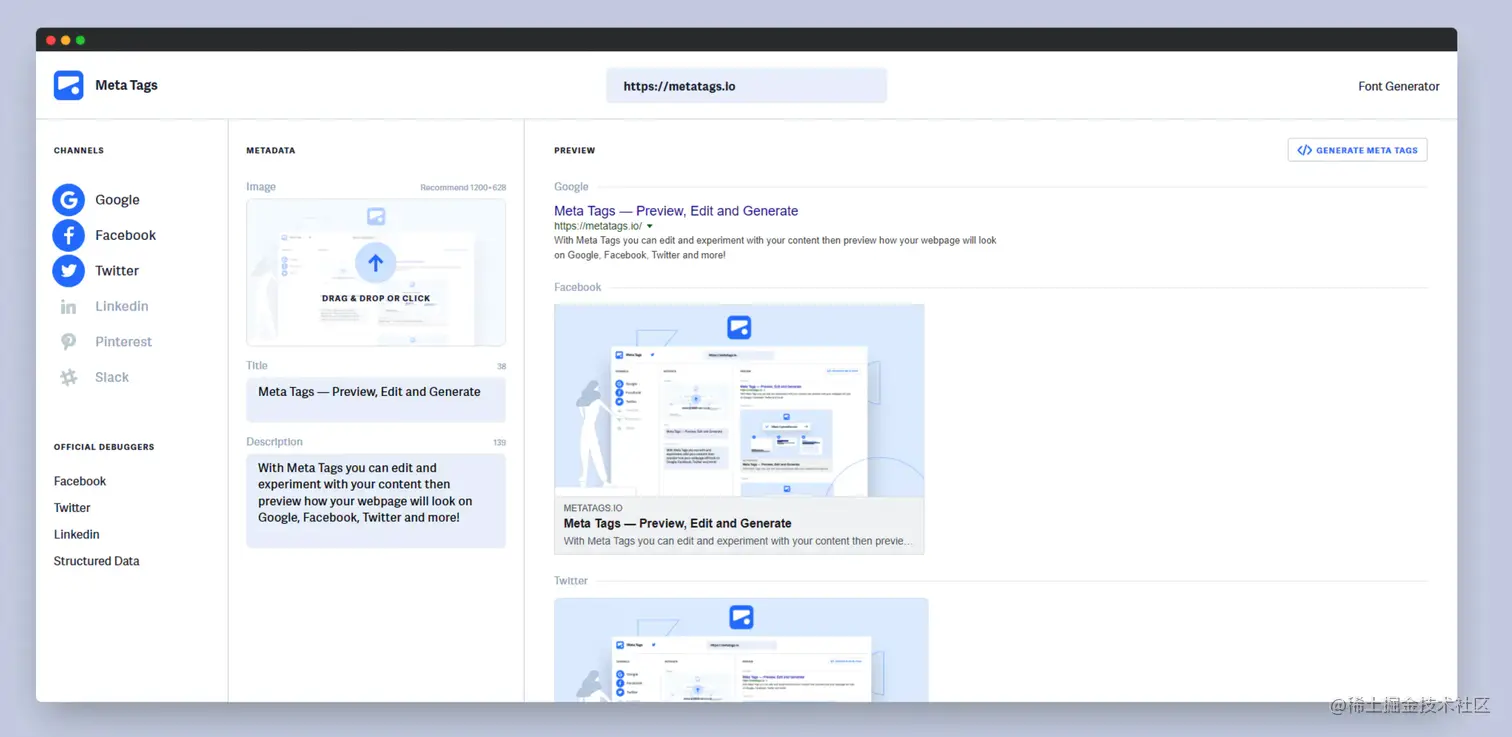Viewport: 1512px width, 737px height.
Task: Enable the Linkedin channel icon
Action: [68, 307]
